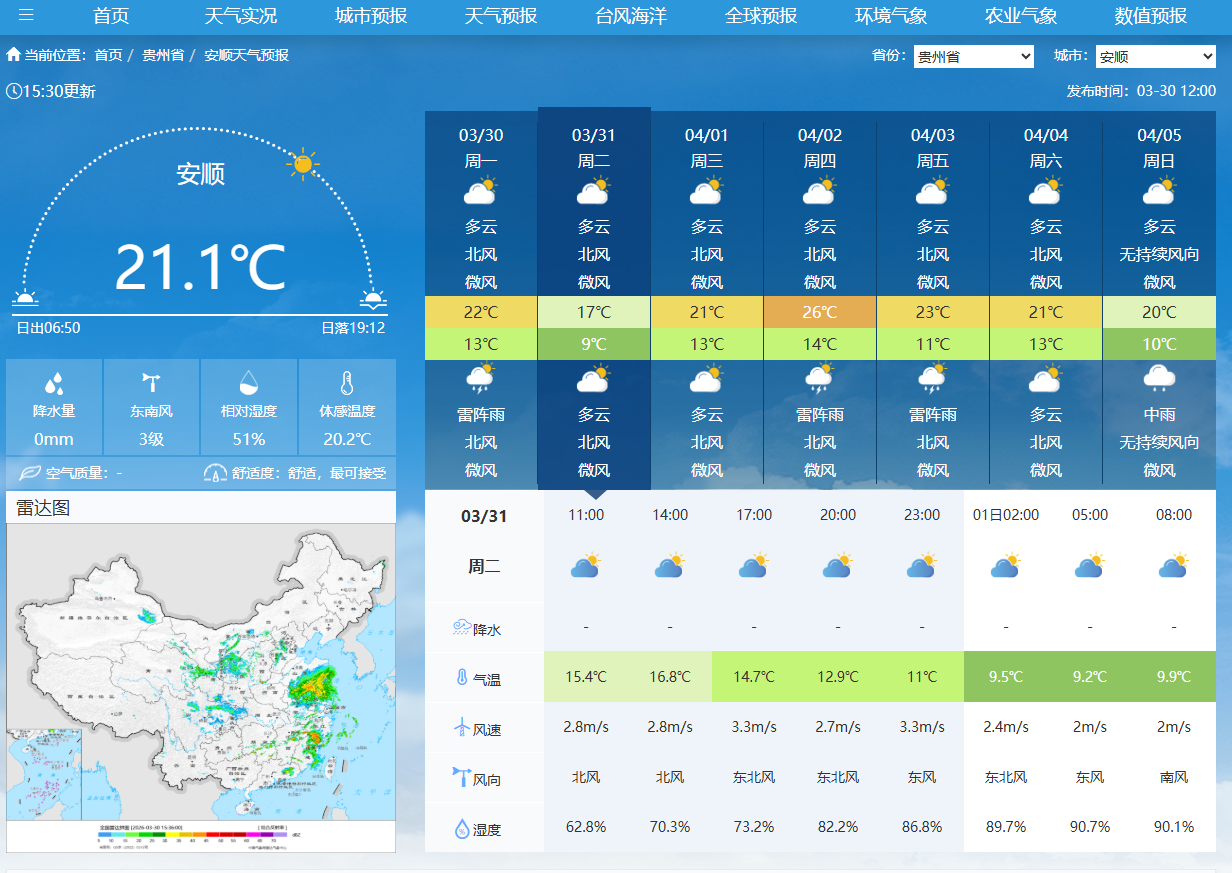1232x873 pixels.
Task: Click the 04/02 night thunderstorm icon
Action: click(x=820, y=379)
